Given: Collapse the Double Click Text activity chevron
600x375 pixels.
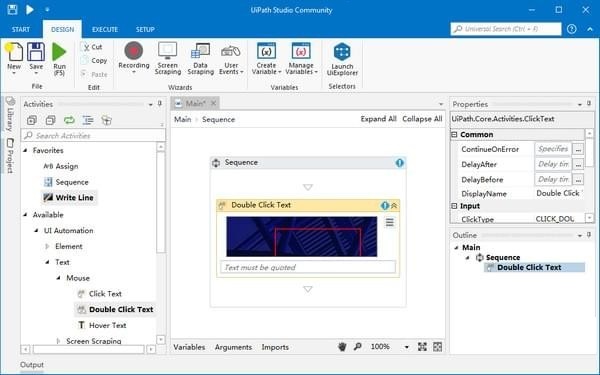Looking at the screenshot, I should (x=394, y=205).
